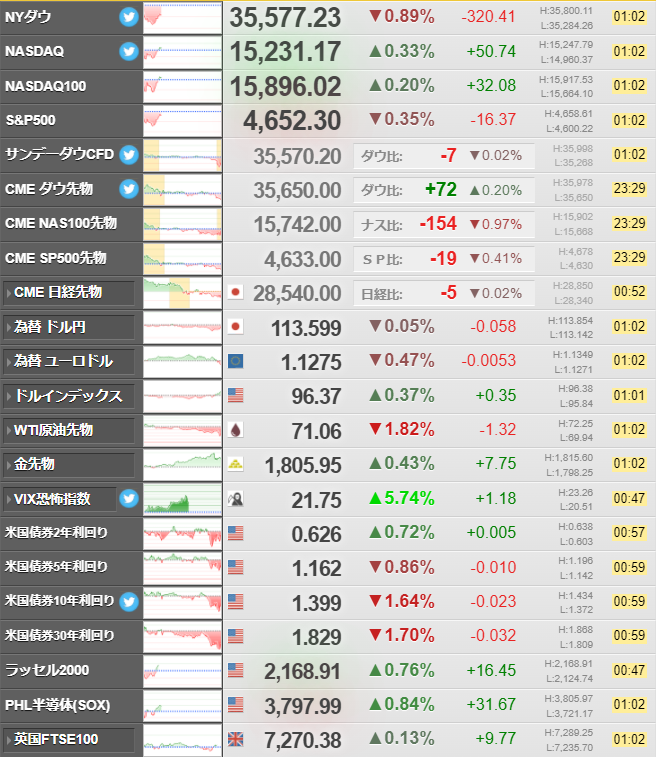Click the US flag in 米国債券5年利回り row
656x757 pixels.
[x=235, y=567]
